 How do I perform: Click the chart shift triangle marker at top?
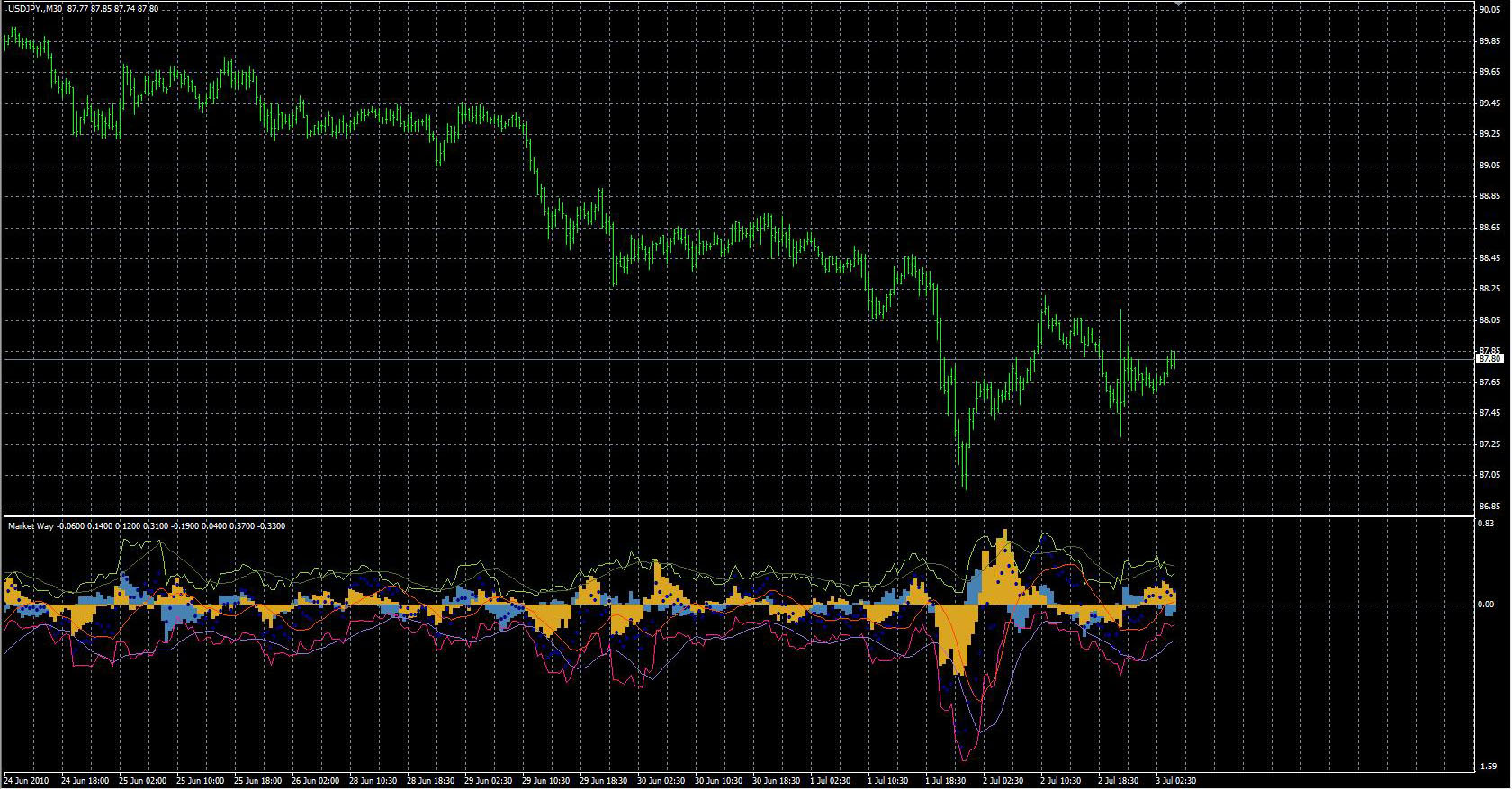[1178, 4]
